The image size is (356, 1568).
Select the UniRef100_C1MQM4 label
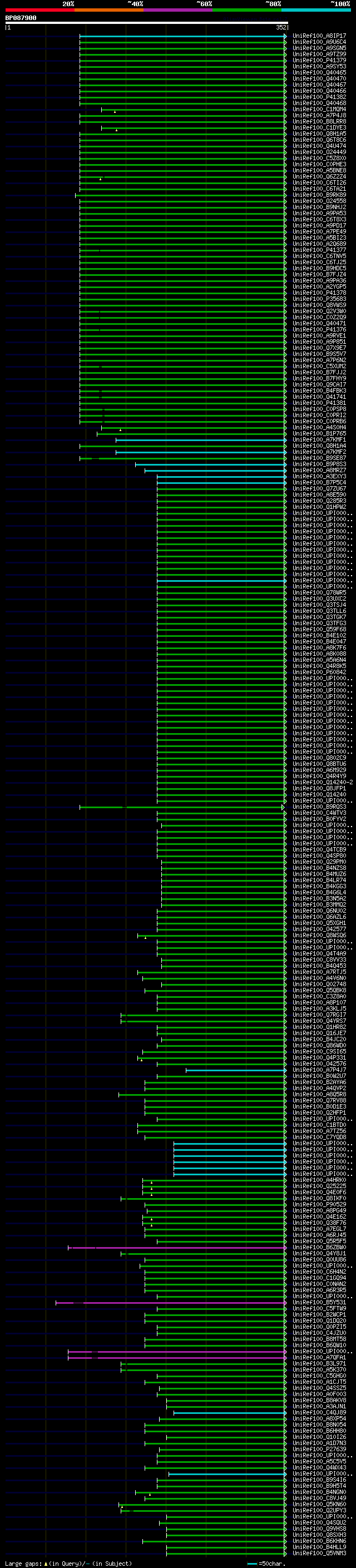[x=319, y=110]
